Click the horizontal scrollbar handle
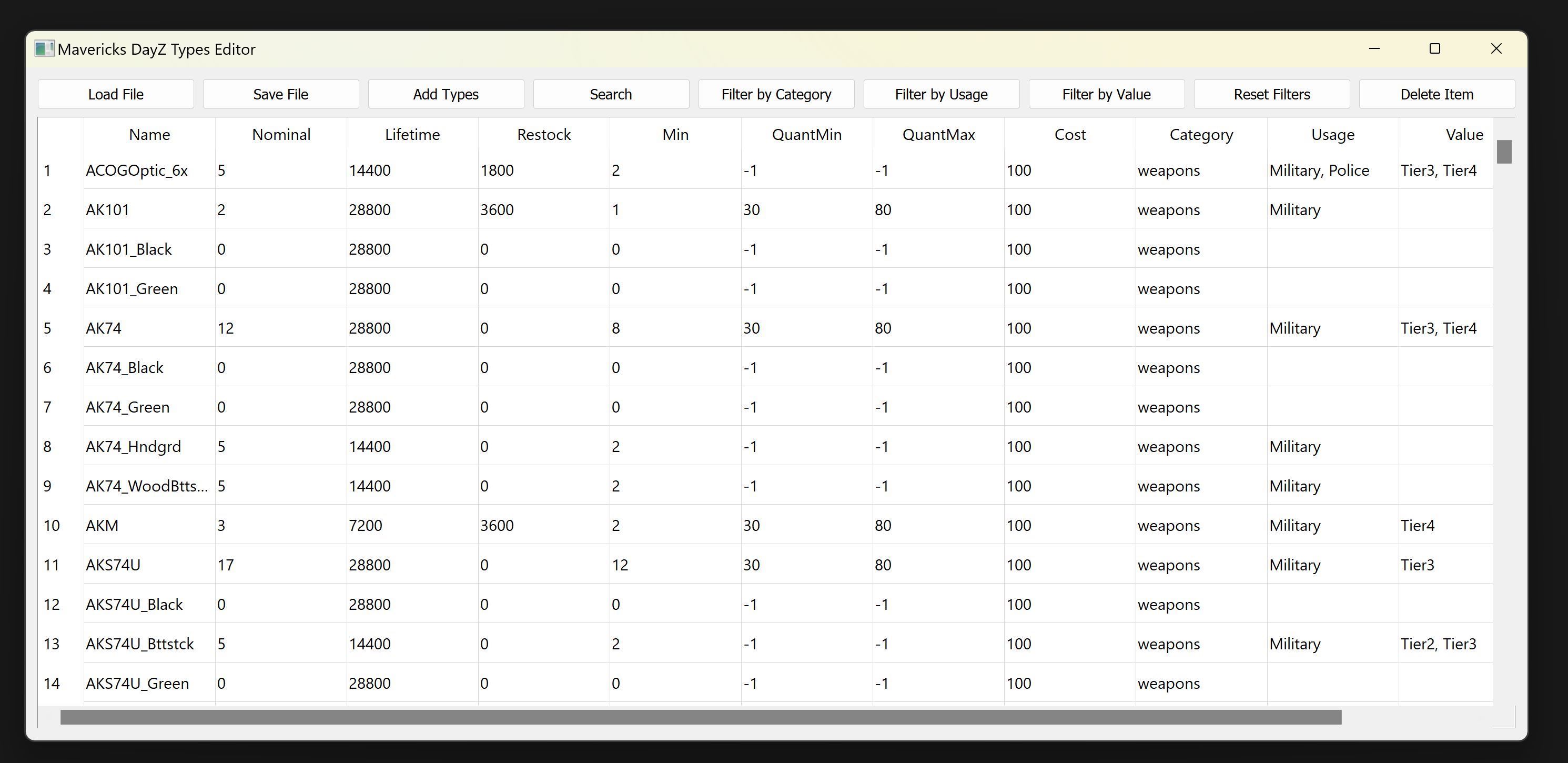This screenshot has height=763, width=1568. click(701, 717)
